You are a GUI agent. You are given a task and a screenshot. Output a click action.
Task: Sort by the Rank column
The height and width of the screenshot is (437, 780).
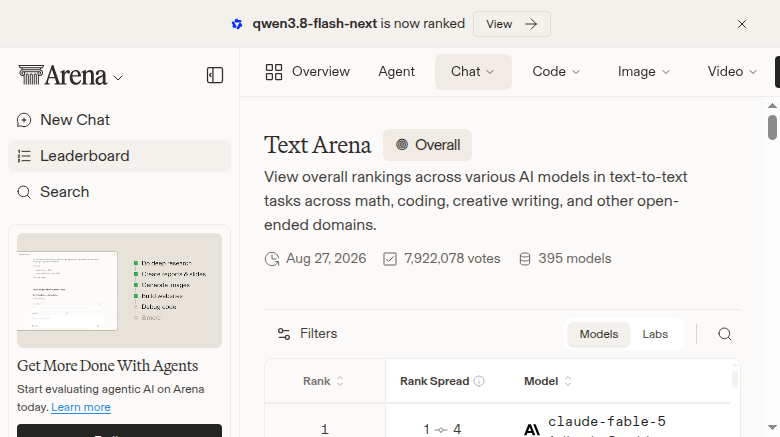point(323,381)
